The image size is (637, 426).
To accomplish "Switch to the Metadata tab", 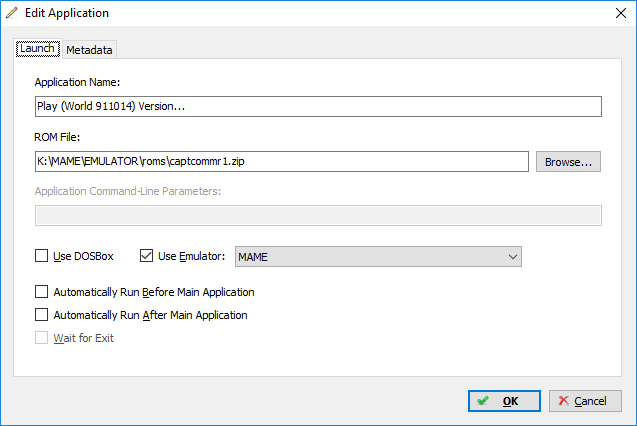I will [89, 50].
